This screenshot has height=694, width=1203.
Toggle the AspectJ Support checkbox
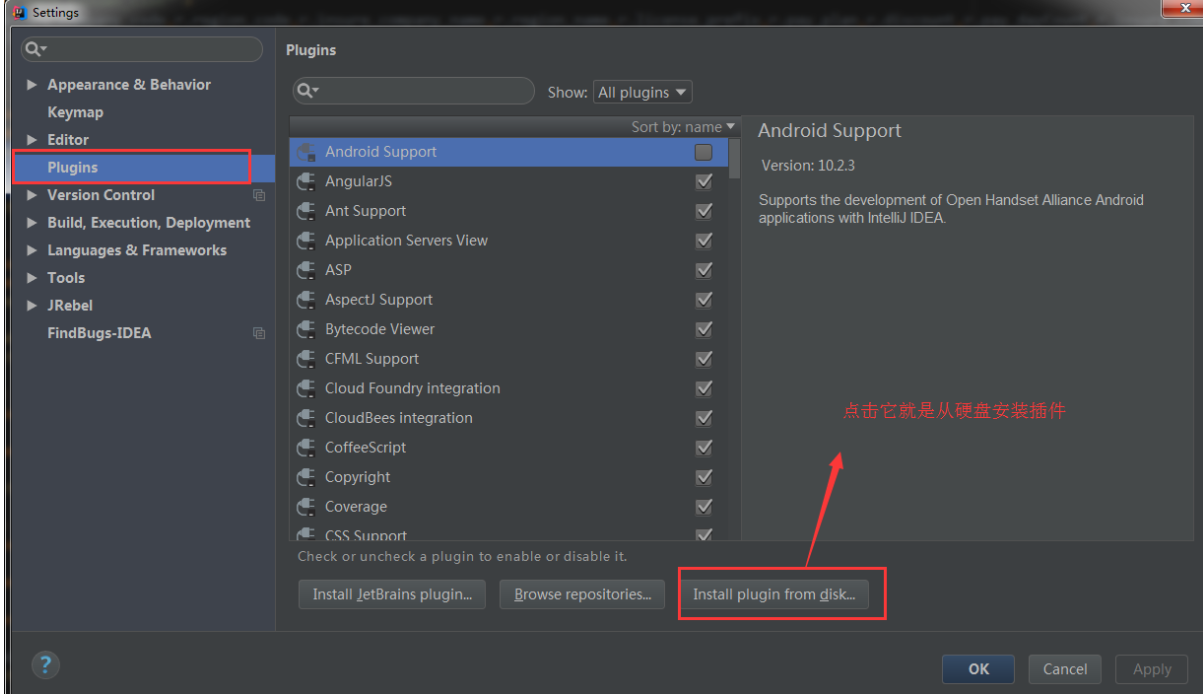click(704, 299)
